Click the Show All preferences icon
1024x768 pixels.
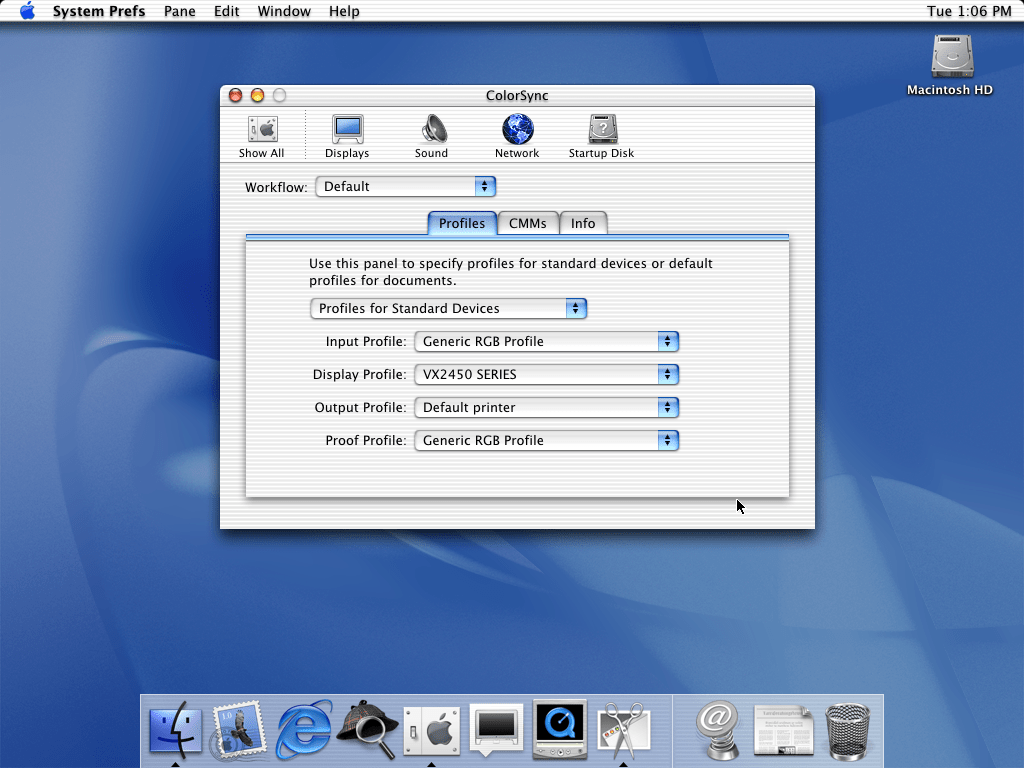pyautogui.click(x=262, y=136)
